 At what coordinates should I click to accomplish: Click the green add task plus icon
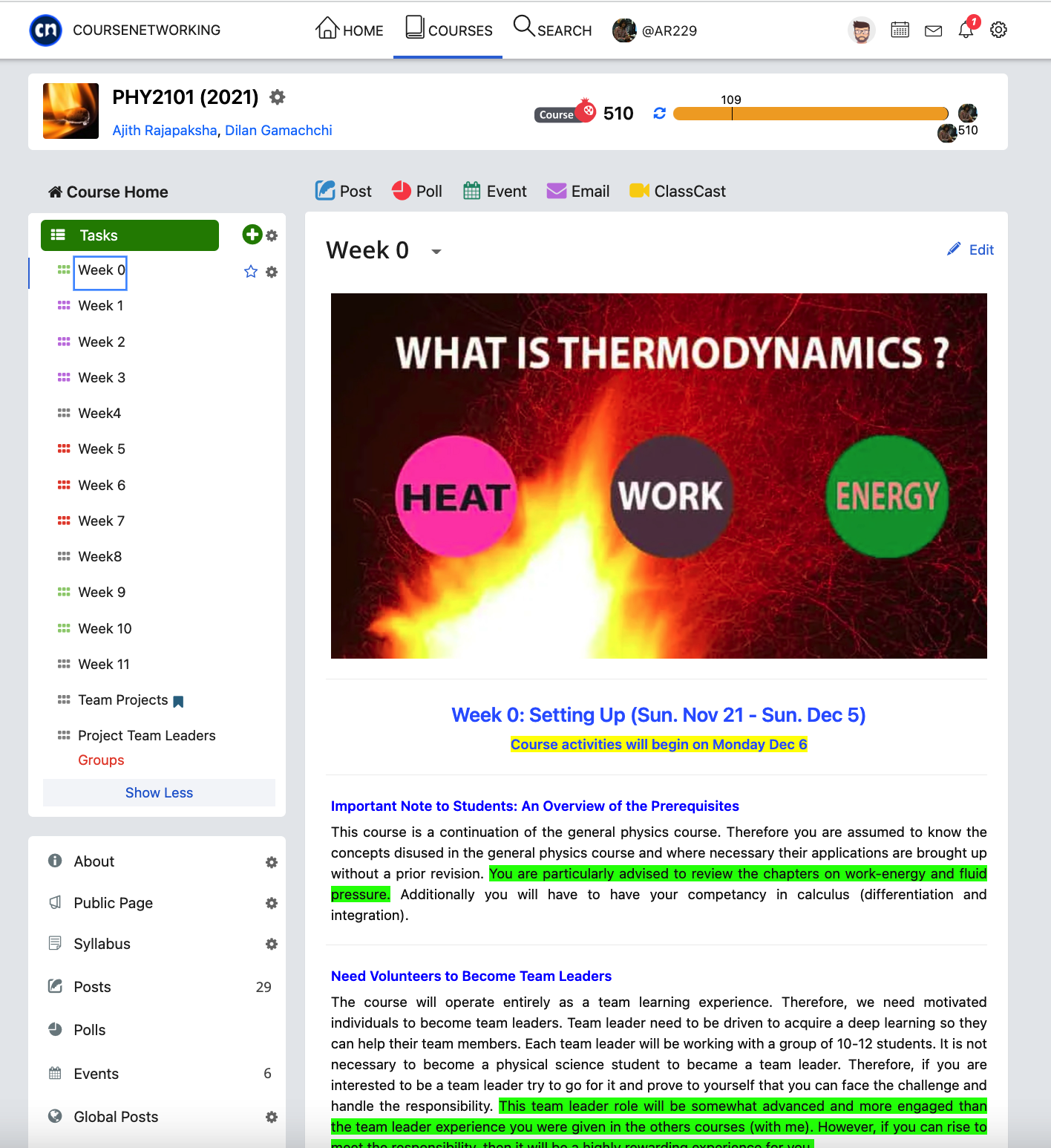[x=252, y=235]
